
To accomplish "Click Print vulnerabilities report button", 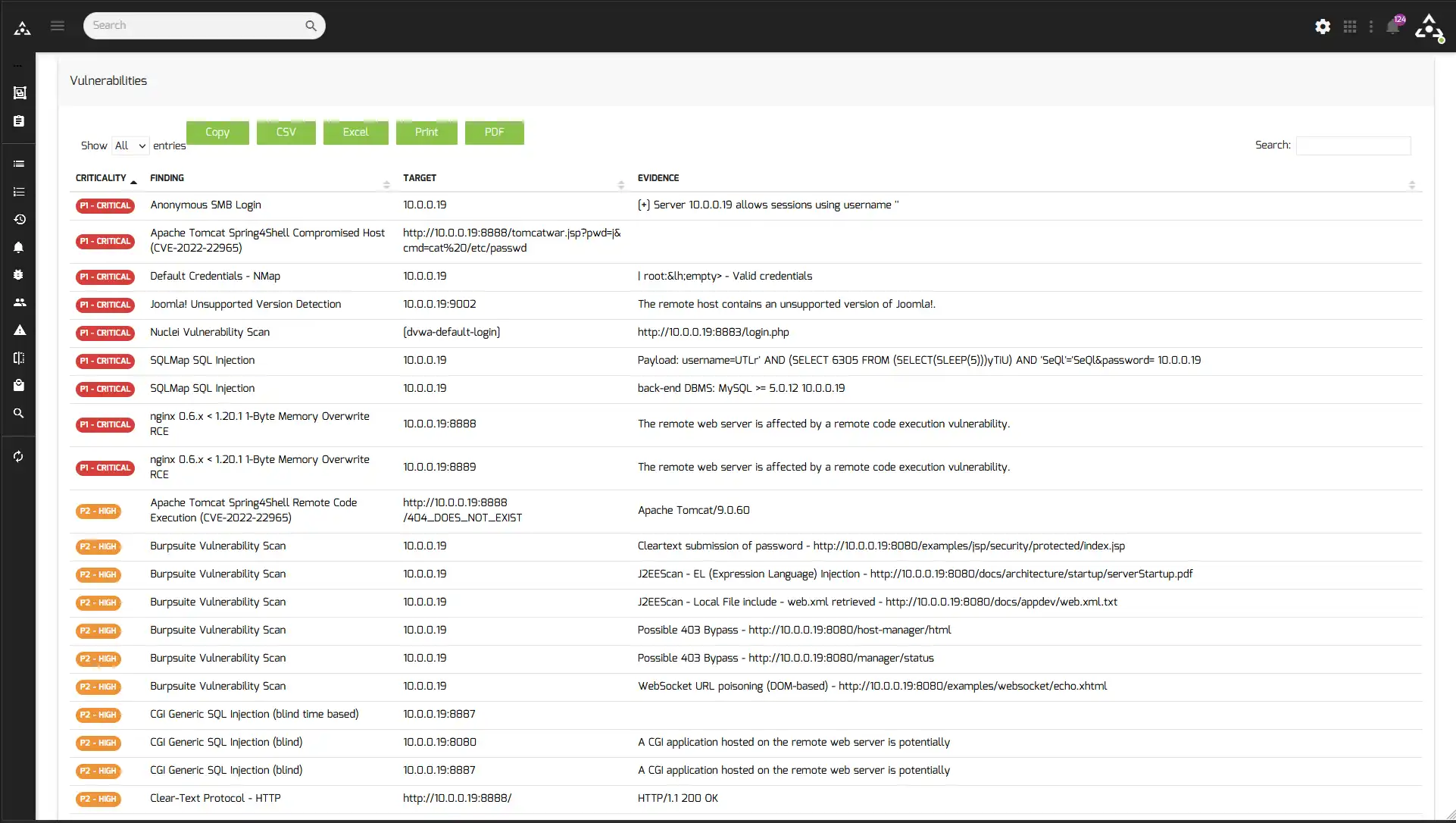I will tap(425, 132).
